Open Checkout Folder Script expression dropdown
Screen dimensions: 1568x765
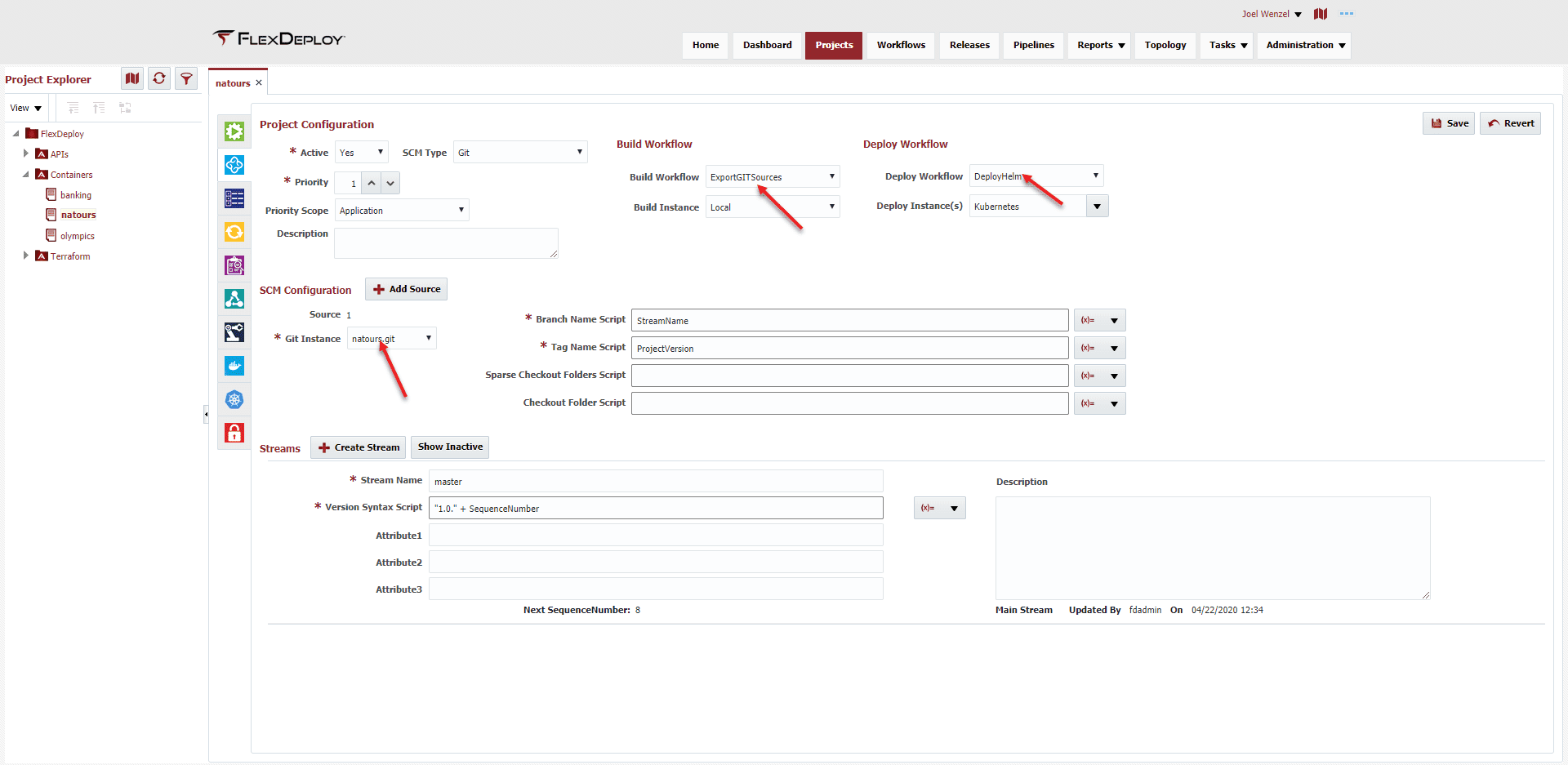click(1100, 403)
